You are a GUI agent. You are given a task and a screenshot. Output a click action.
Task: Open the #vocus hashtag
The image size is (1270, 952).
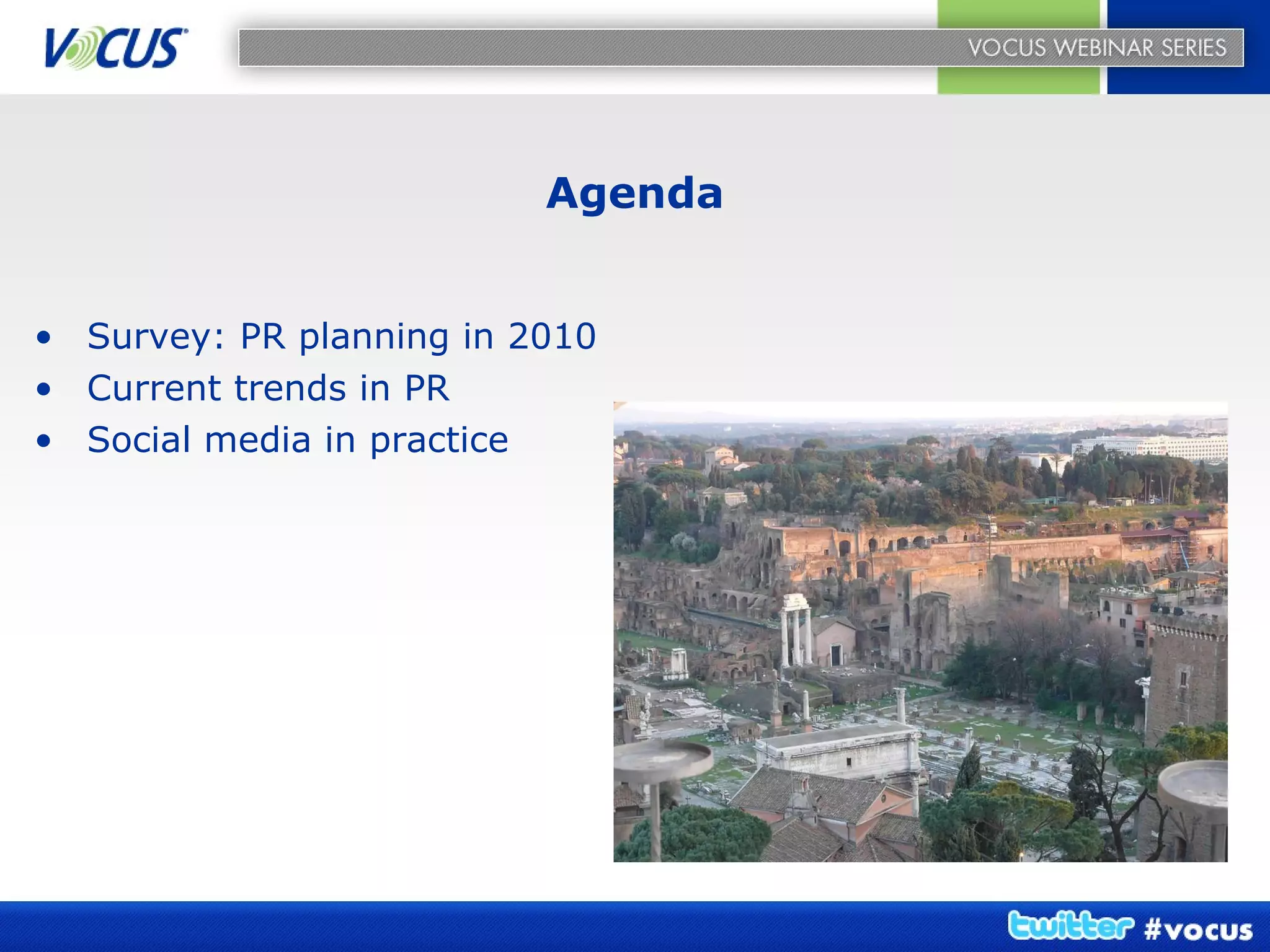point(1198,930)
